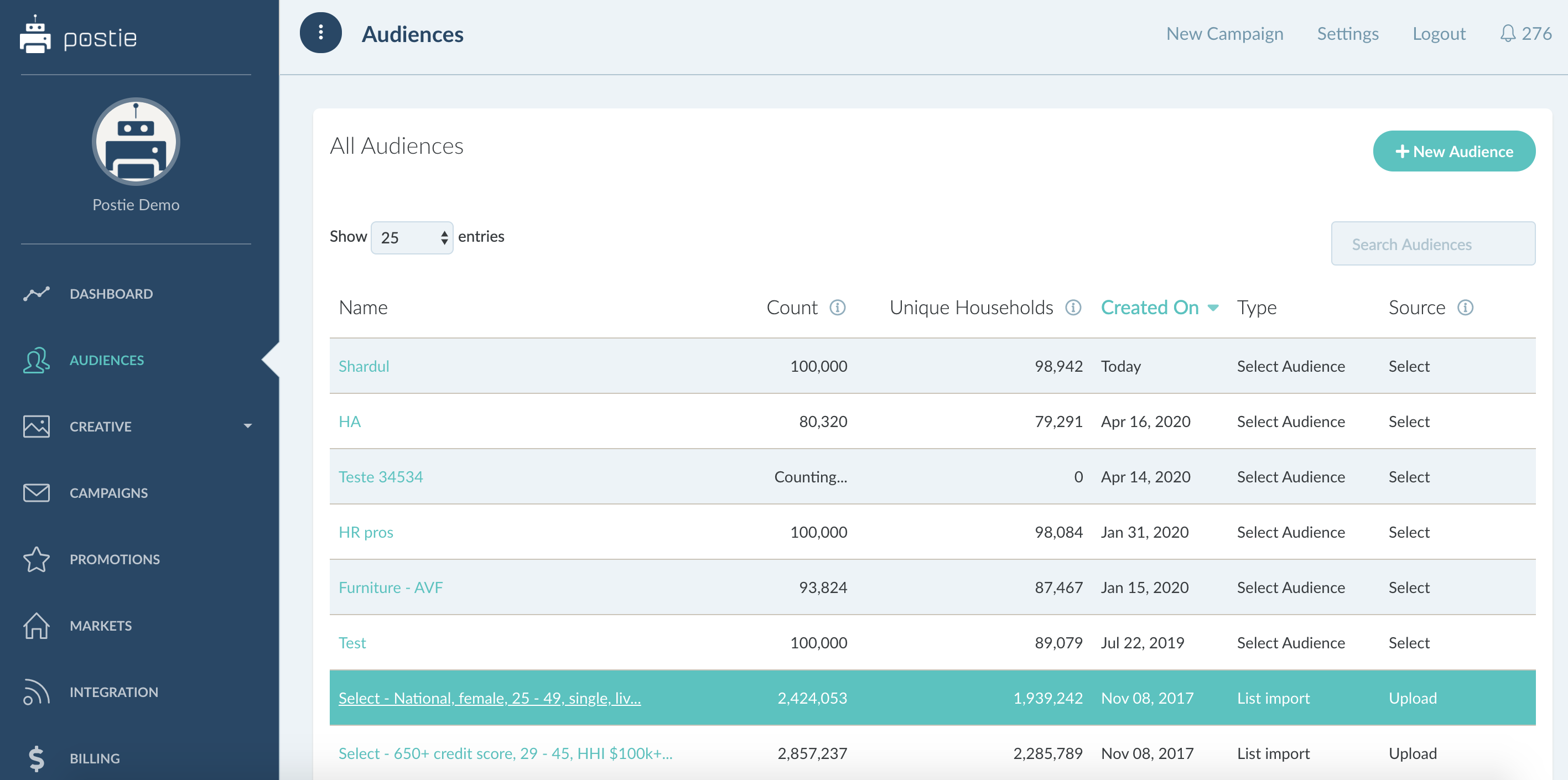1568x780 pixels.
Task: Open Integration feed menu item
Action: [x=113, y=692]
